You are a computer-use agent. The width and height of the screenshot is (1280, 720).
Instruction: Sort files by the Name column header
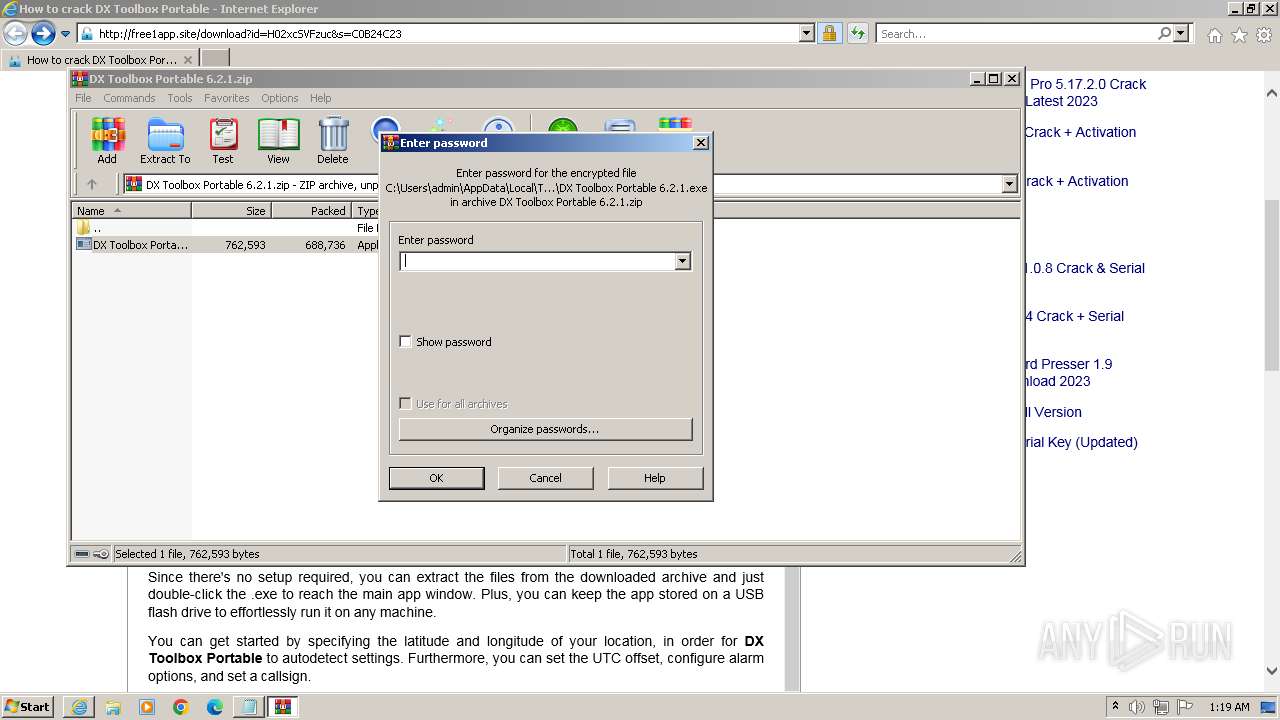pos(131,210)
